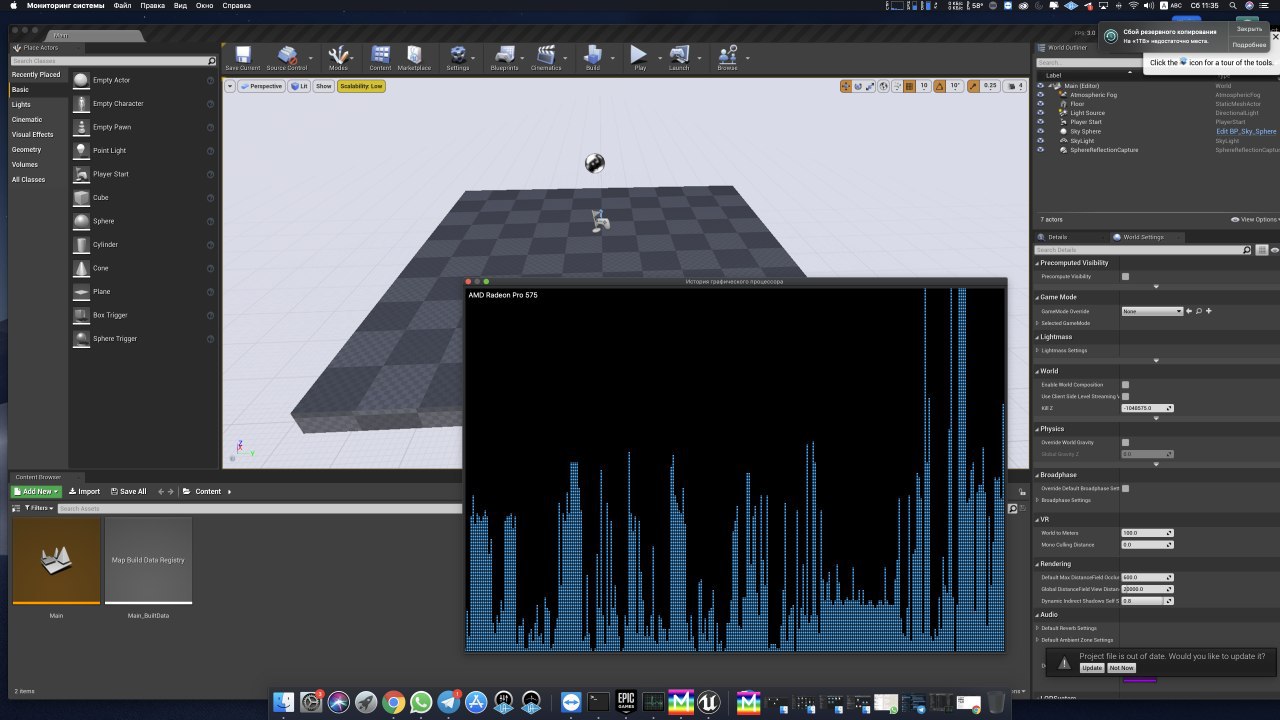This screenshot has height=720, width=1280.
Task: Click the Import button in Content Browser
Action: tap(84, 492)
